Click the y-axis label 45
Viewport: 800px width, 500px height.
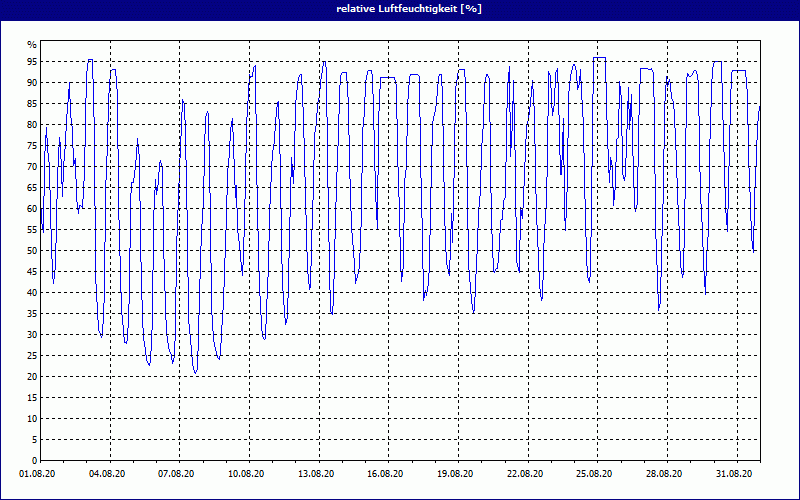pyautogui.click(x=32, y=272)
